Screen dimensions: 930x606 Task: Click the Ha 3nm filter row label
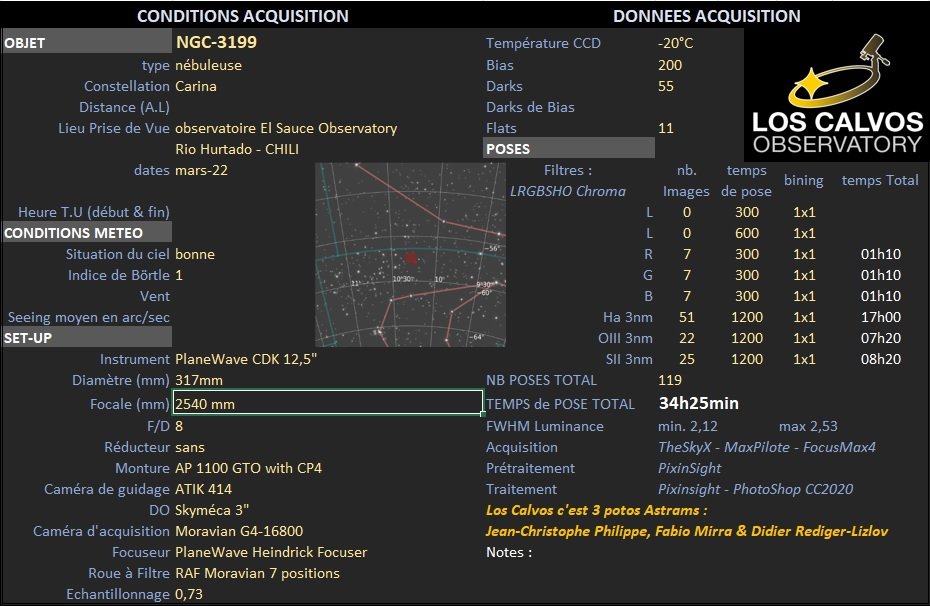(x=628, y=317)
